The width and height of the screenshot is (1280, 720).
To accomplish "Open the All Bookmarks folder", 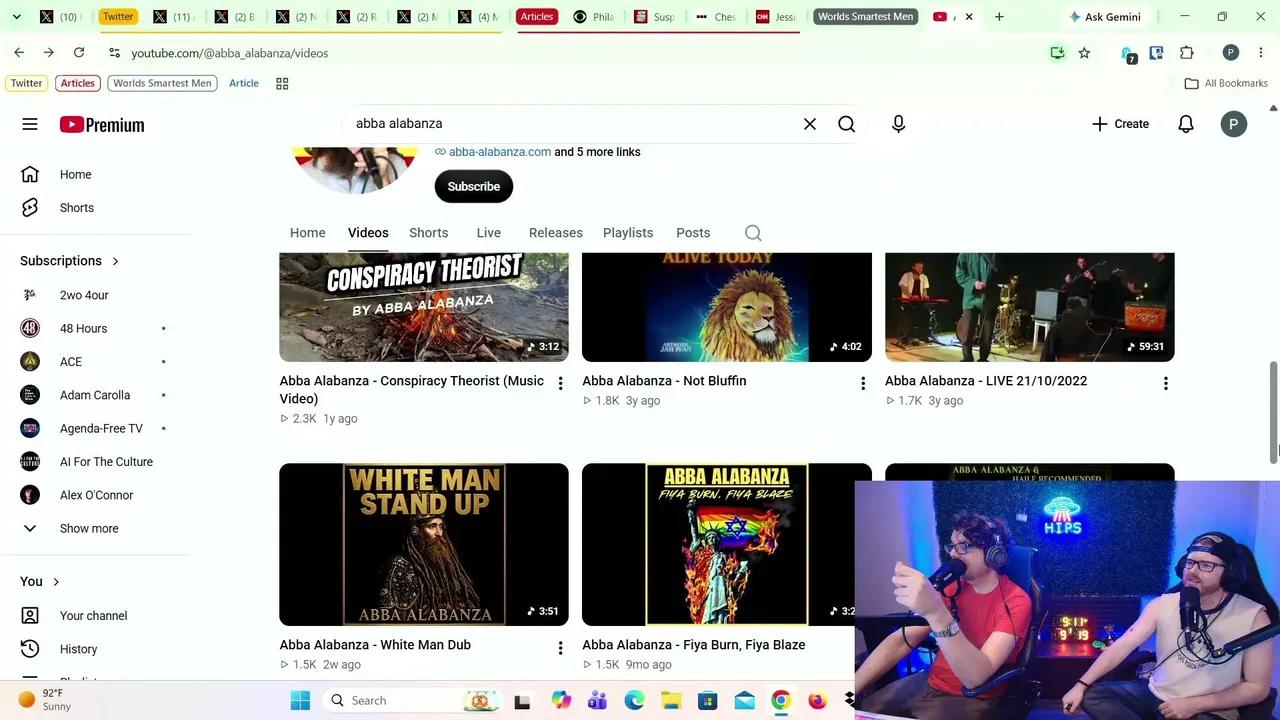I will click(x=1226, y=83).
